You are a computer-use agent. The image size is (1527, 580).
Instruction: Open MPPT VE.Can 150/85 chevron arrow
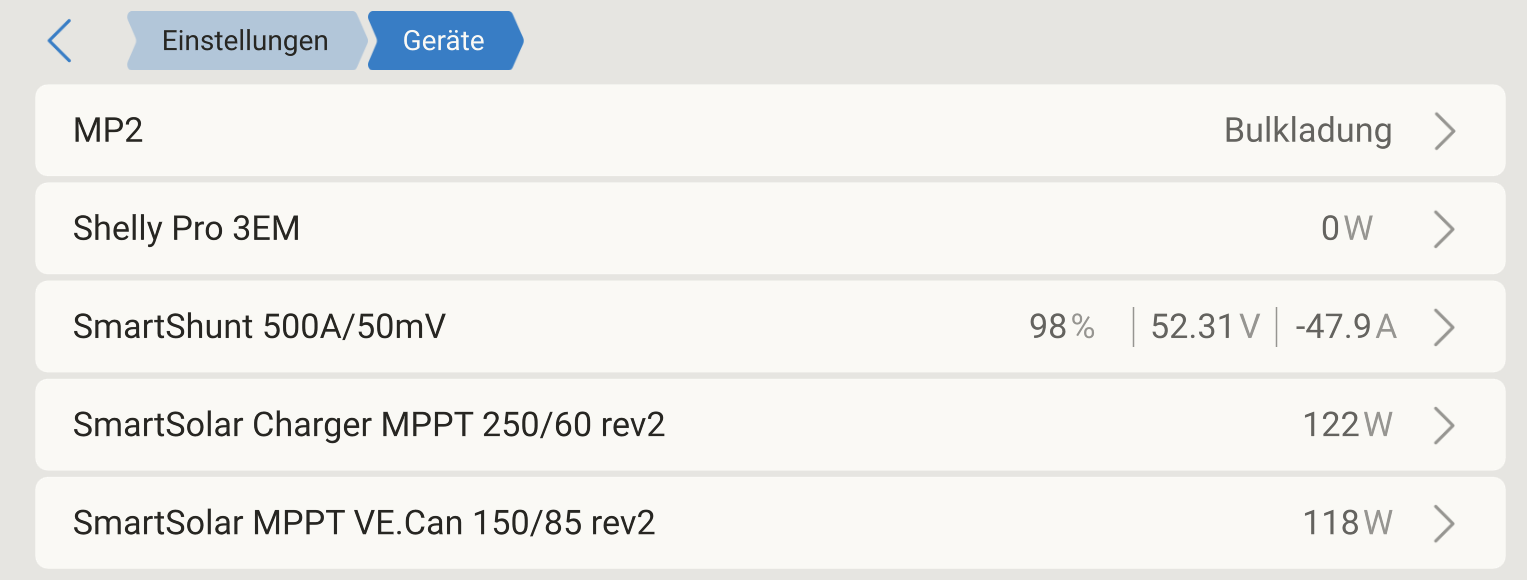click(x=1444, y=523)
